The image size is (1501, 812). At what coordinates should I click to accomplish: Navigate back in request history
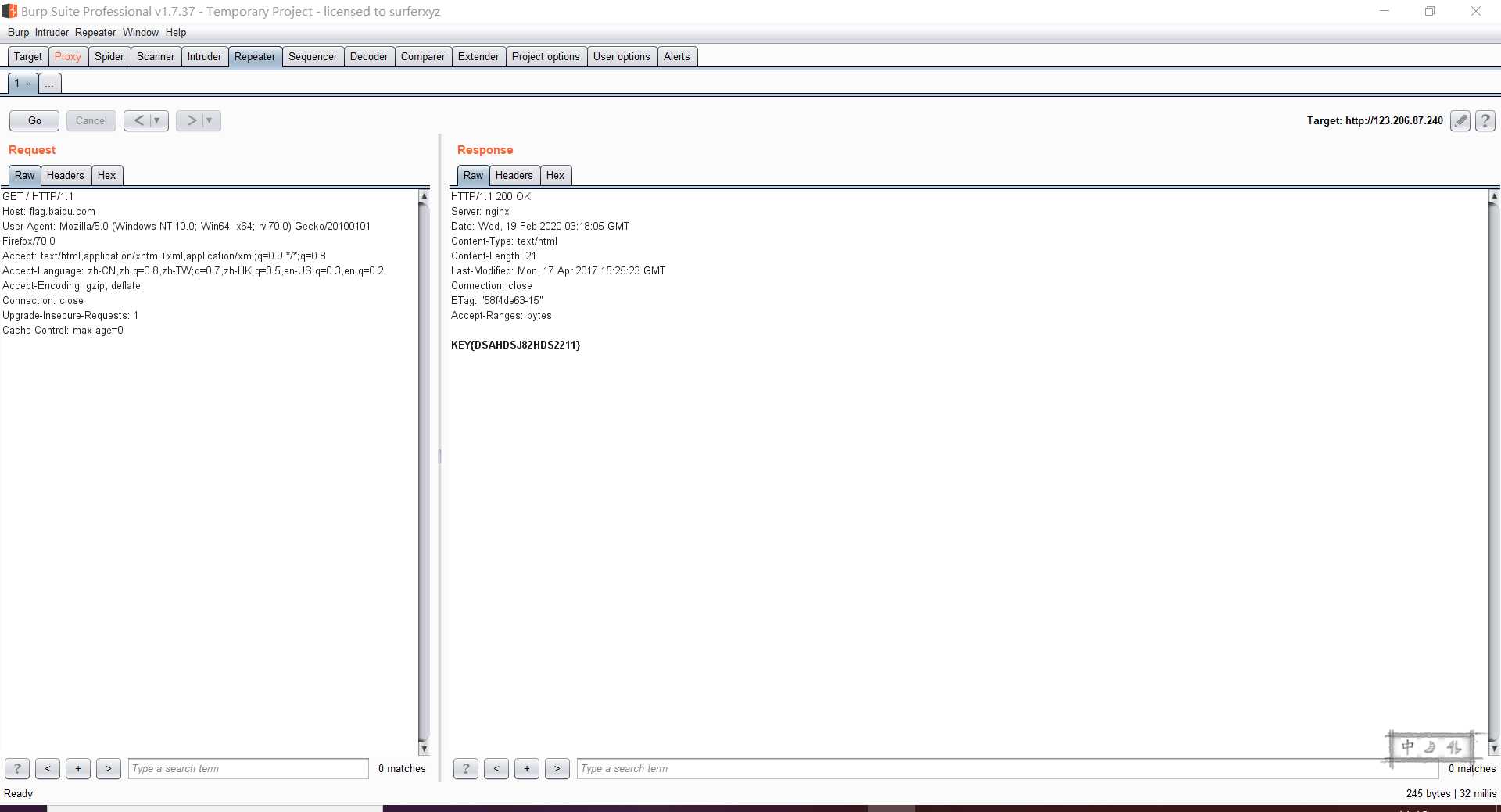click(x=138, y=120)
